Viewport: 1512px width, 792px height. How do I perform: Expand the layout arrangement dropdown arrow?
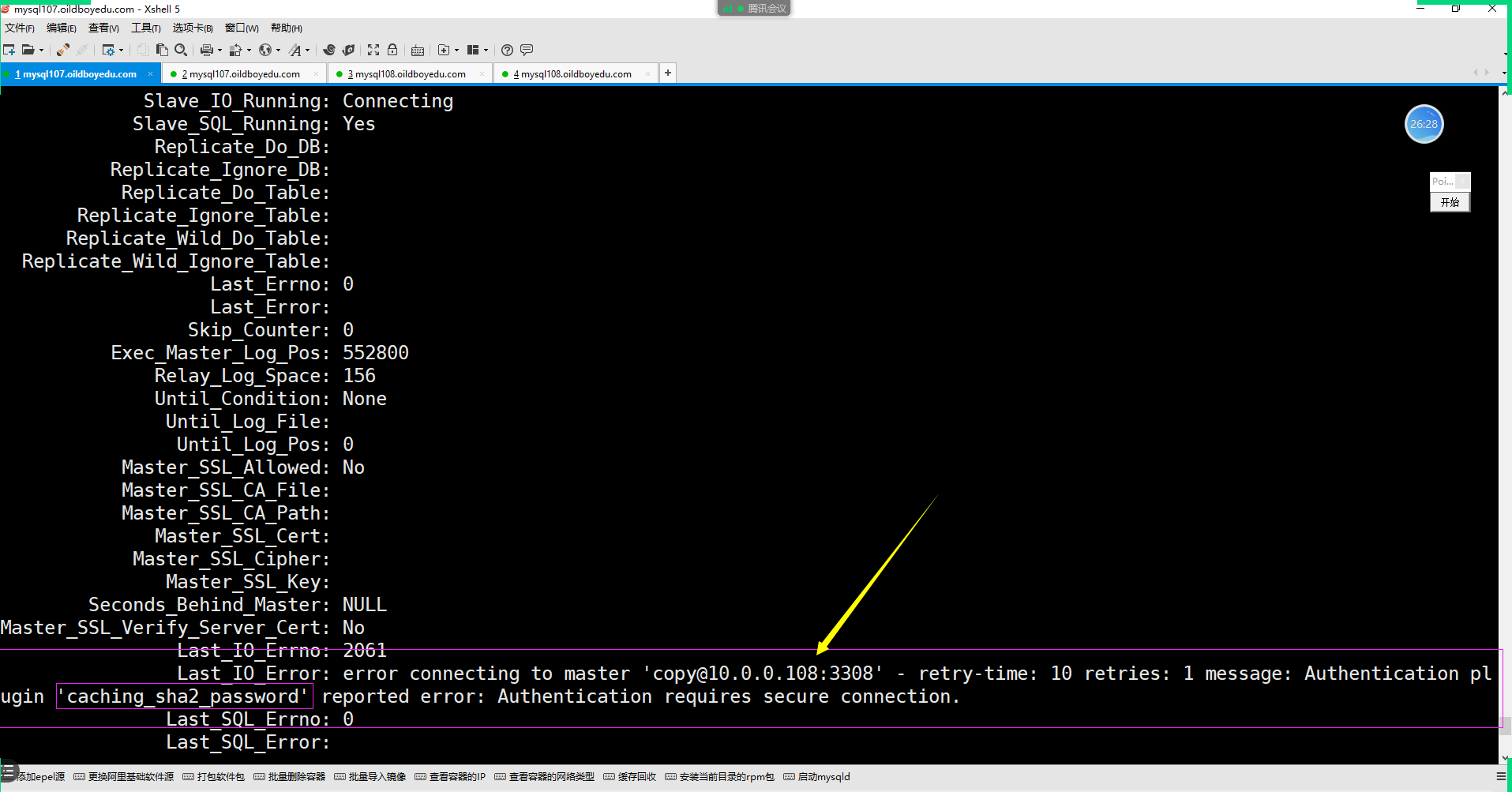486,51
